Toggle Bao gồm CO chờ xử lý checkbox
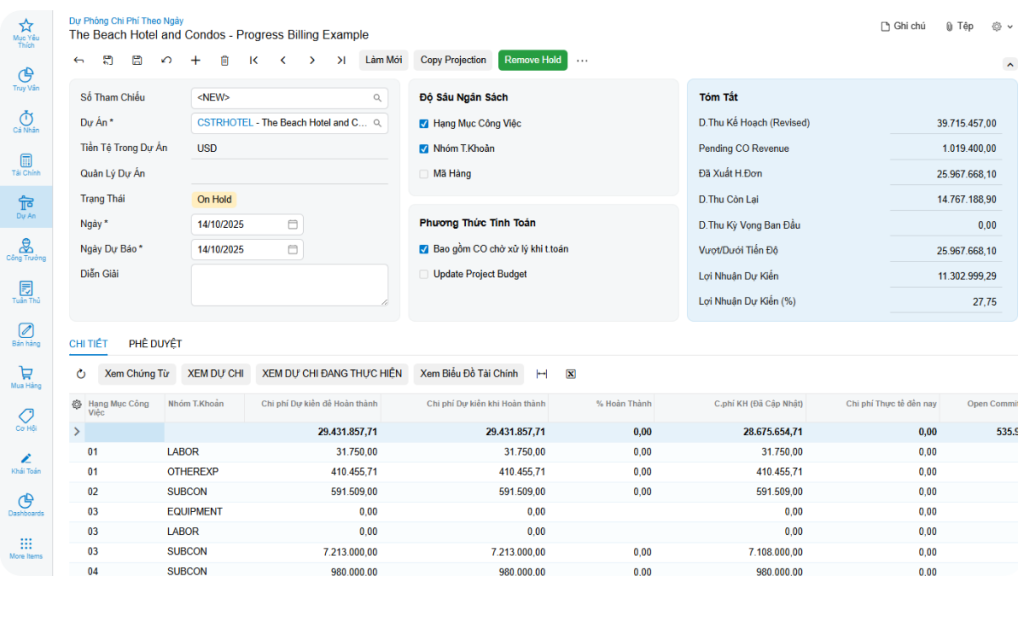Screen dimensions: 1024x640 [x=424, y=249]
